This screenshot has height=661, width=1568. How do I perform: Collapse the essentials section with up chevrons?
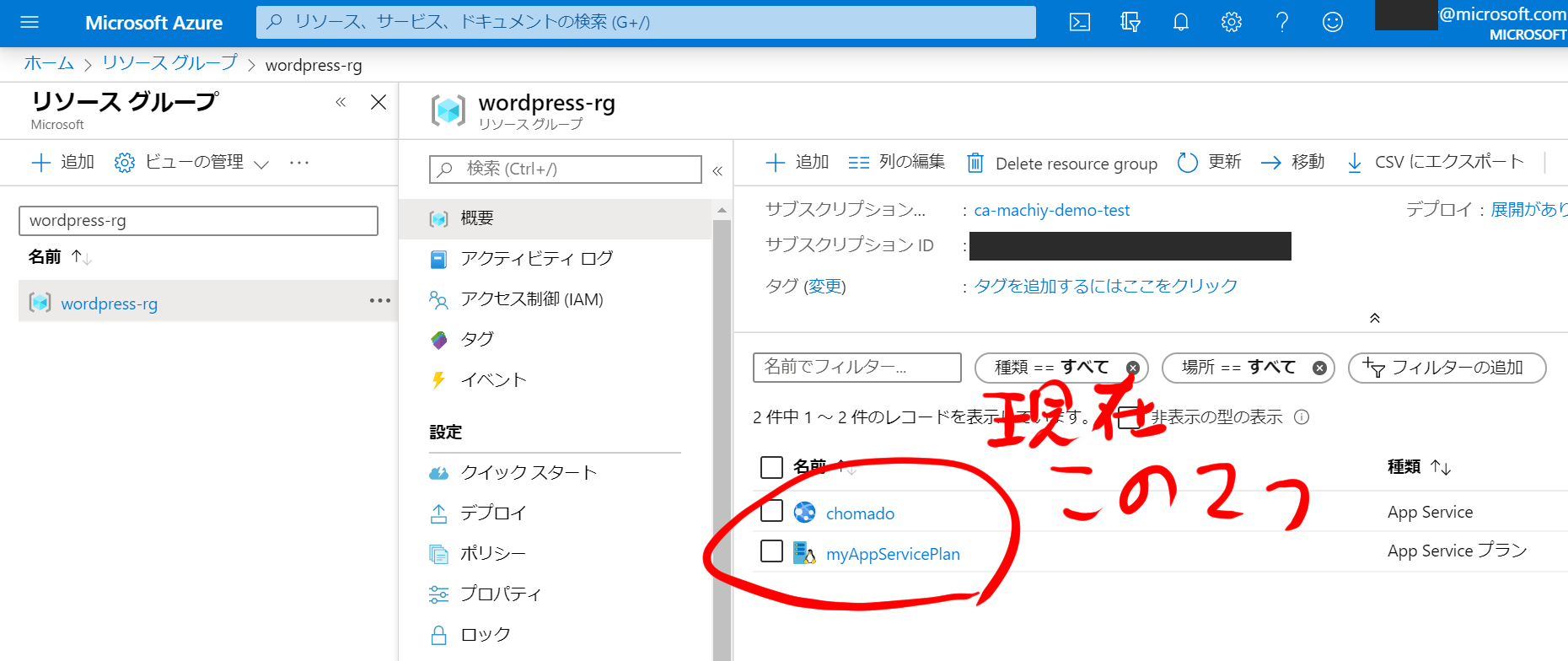(x=1375, y=318)
